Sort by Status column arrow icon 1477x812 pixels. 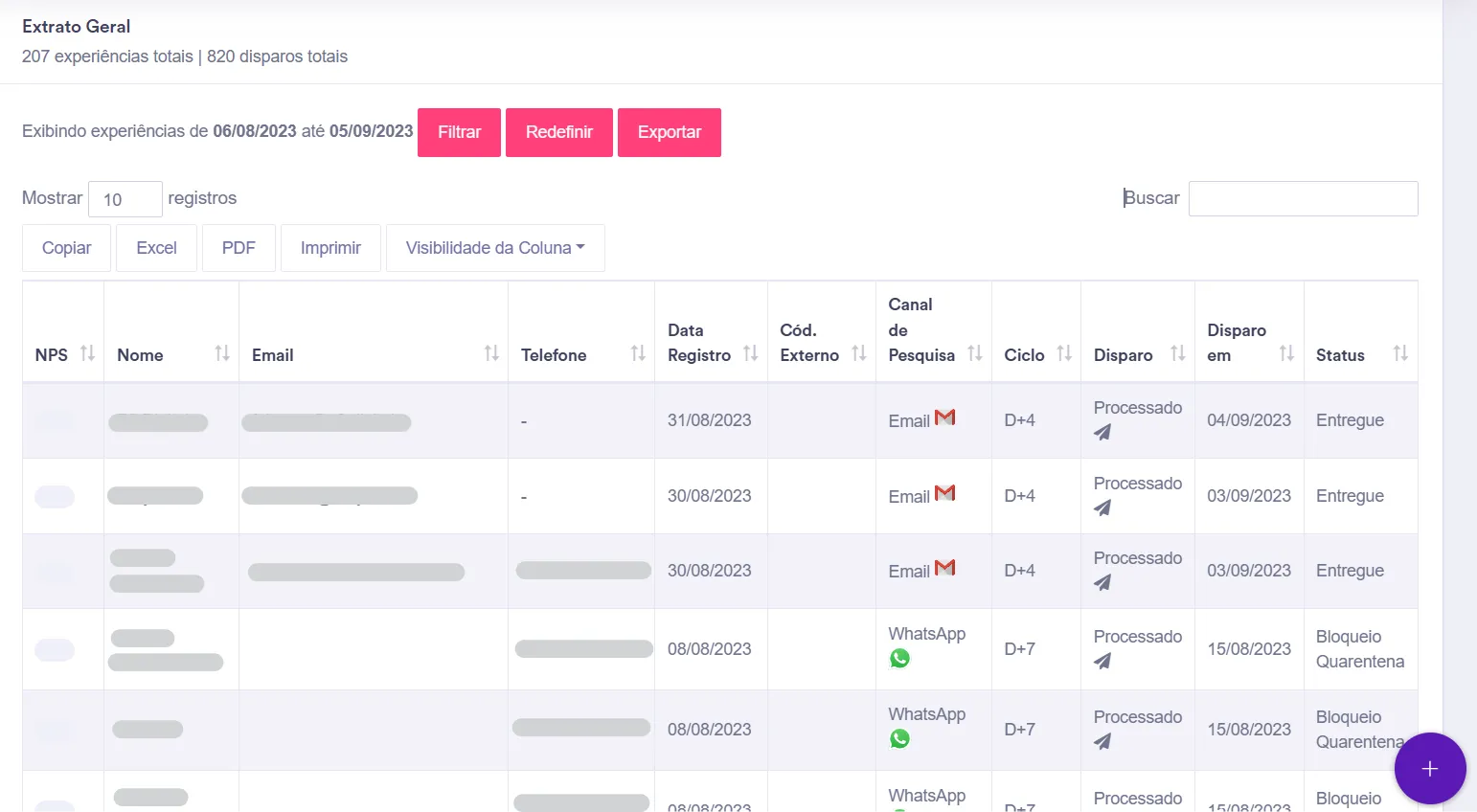tap(1400, 353)
